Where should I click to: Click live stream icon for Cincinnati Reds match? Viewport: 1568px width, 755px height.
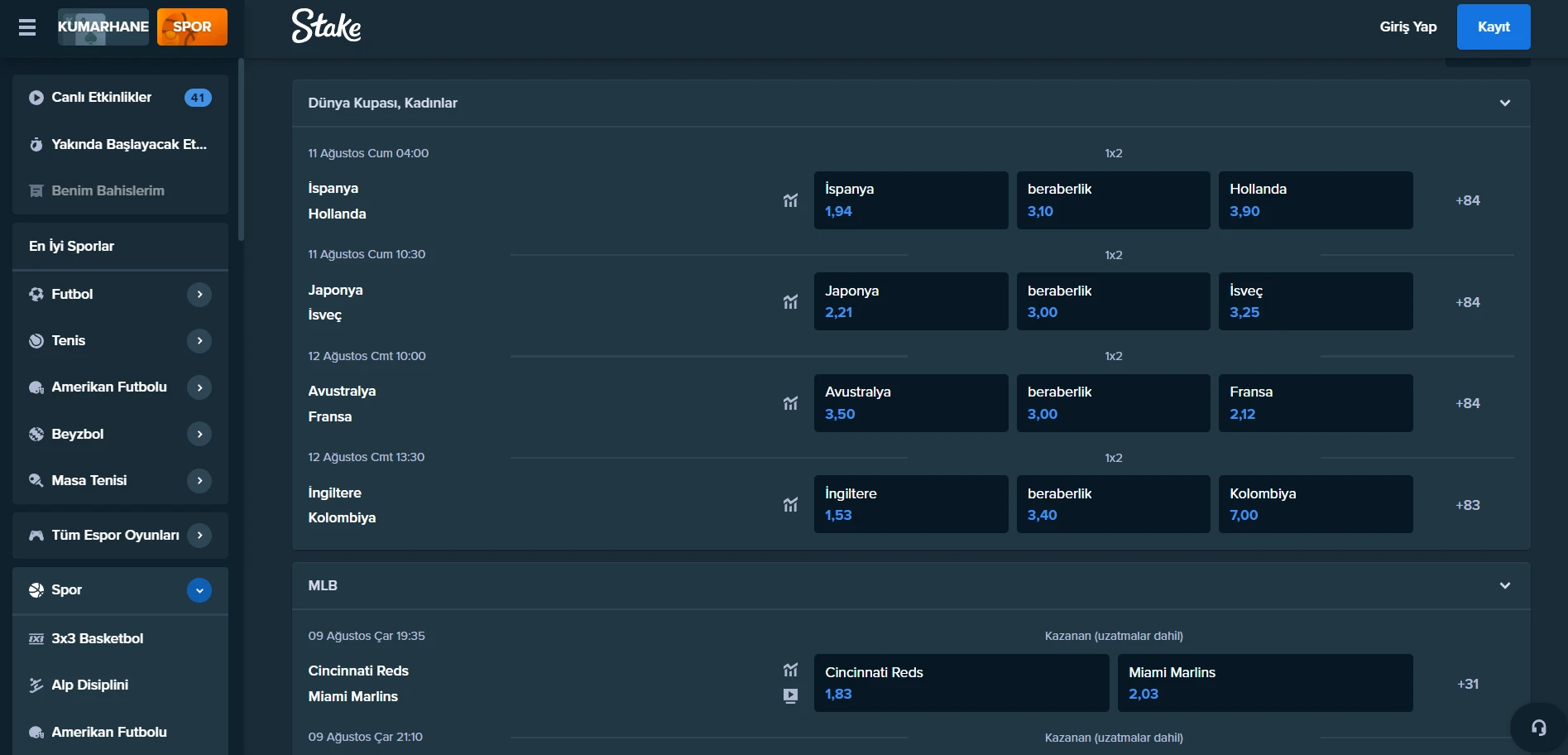(x=790, y=696)
